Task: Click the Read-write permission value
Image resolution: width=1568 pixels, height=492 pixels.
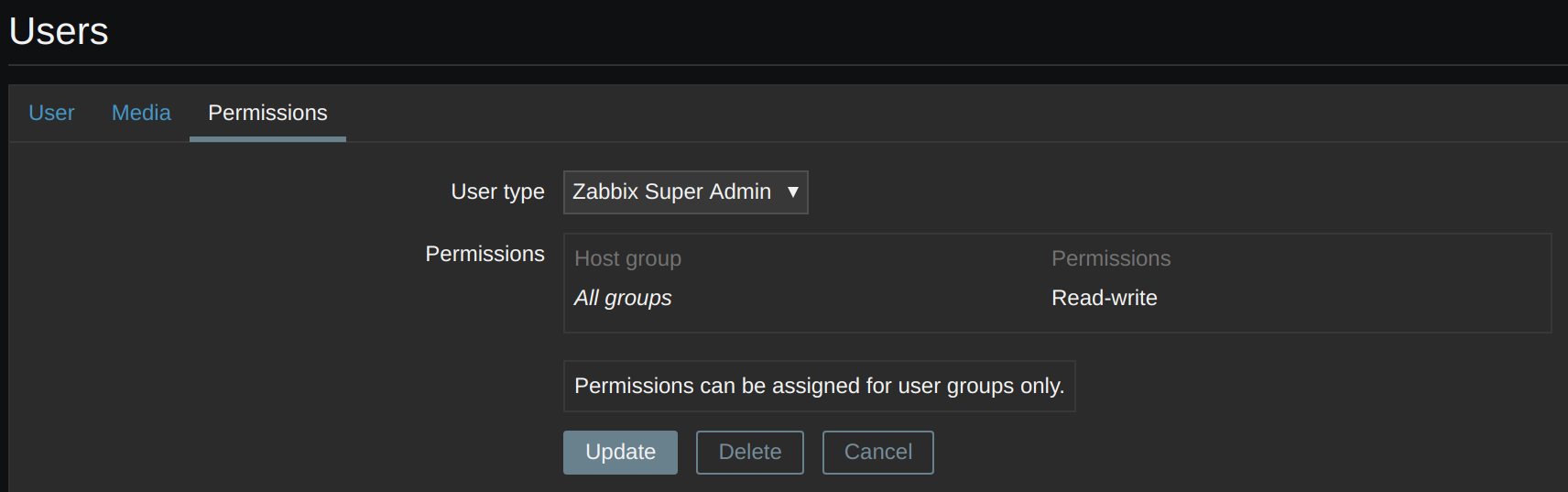Action: coord(1104,298)
